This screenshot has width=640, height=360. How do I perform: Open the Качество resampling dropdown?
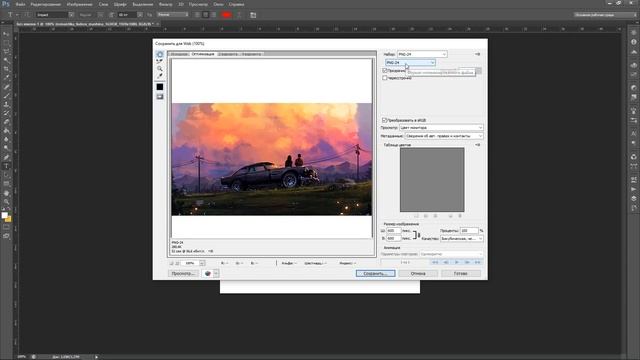tap(462, 238)
